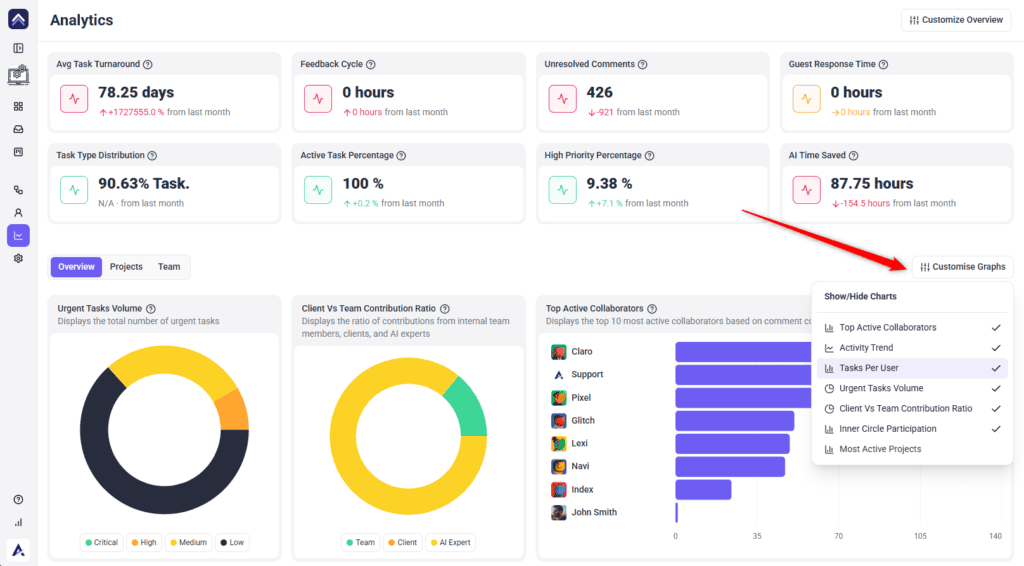This screenshot has height=566, width=1024.
Task: Switch to the Overview tab
Action: point(76,267)
